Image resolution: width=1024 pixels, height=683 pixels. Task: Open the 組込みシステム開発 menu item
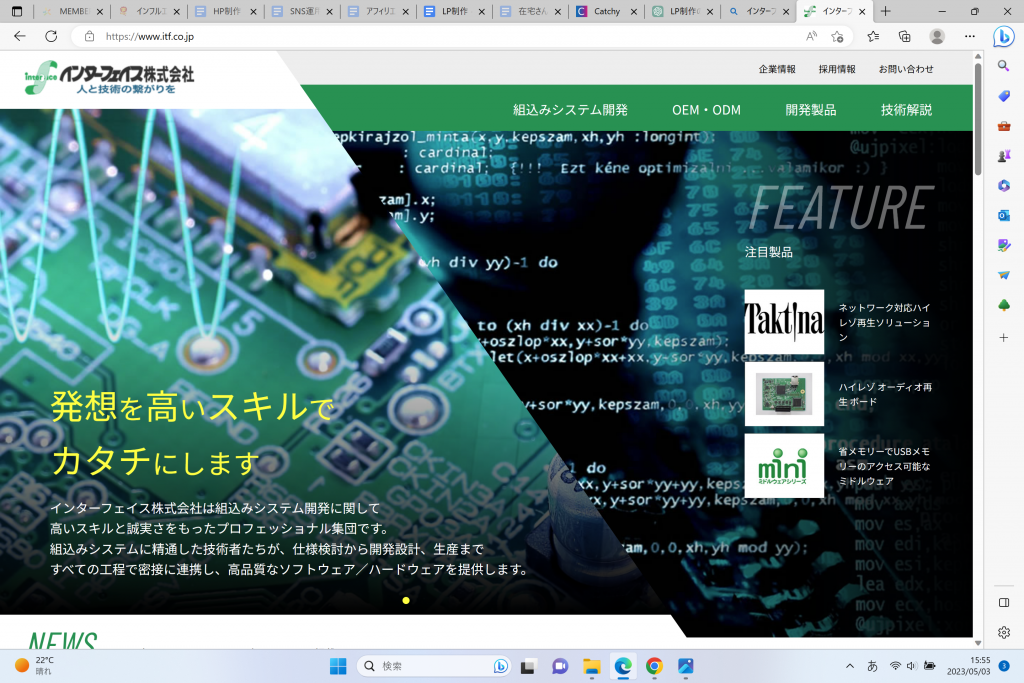pos(570,110)
